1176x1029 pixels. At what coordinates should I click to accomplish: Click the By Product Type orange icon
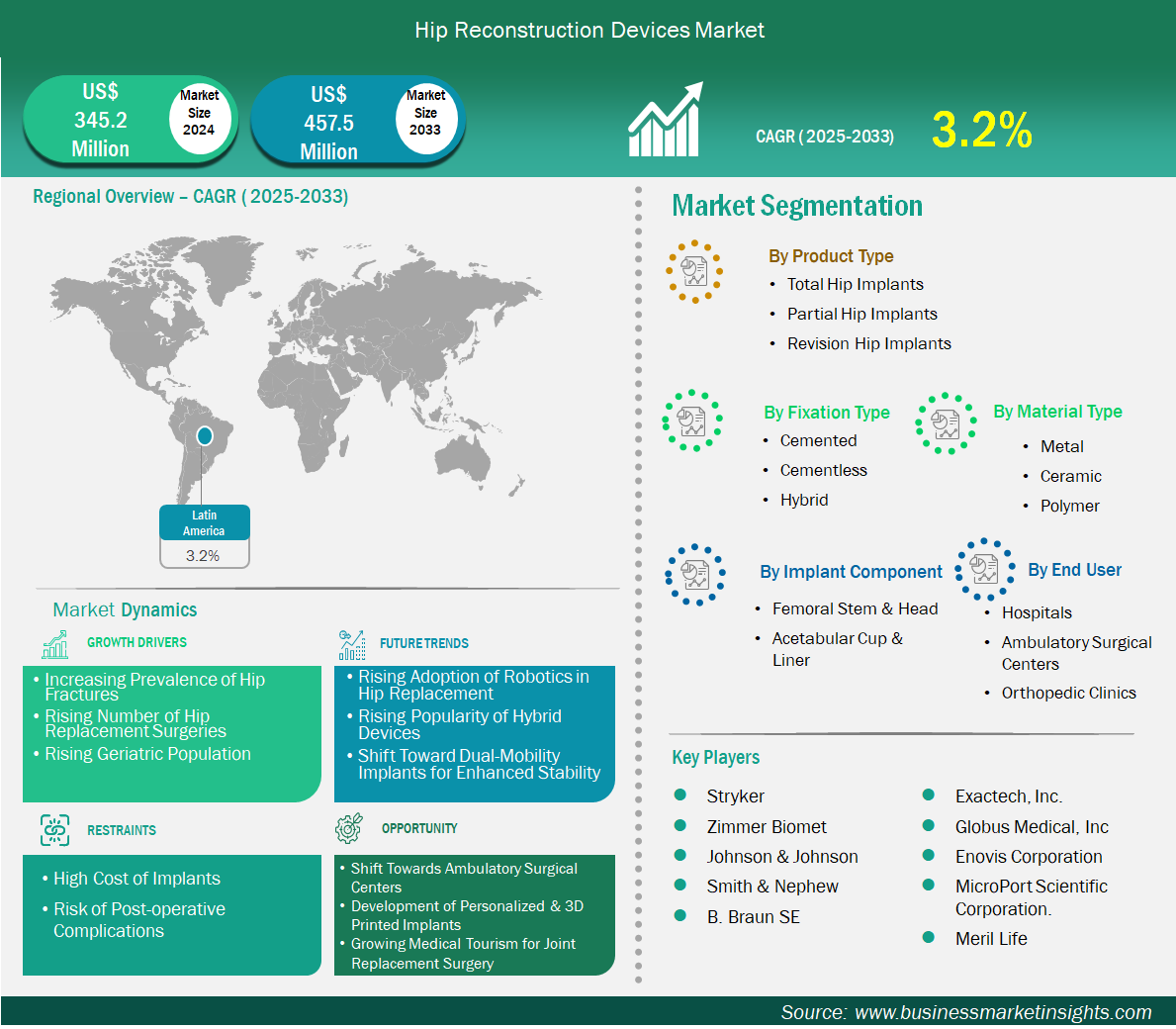click(694, 271)
